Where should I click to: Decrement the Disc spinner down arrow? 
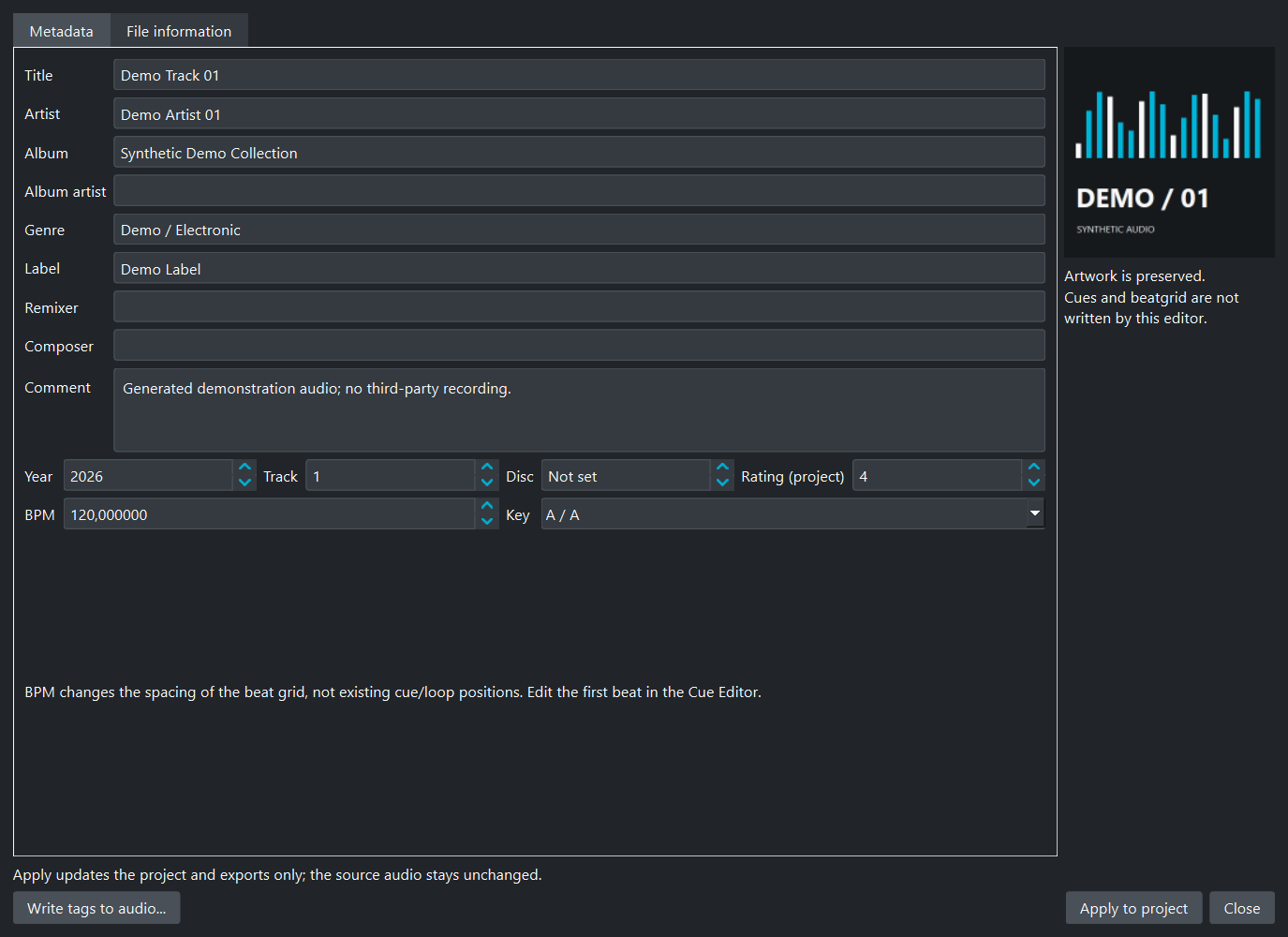(722, 483)
